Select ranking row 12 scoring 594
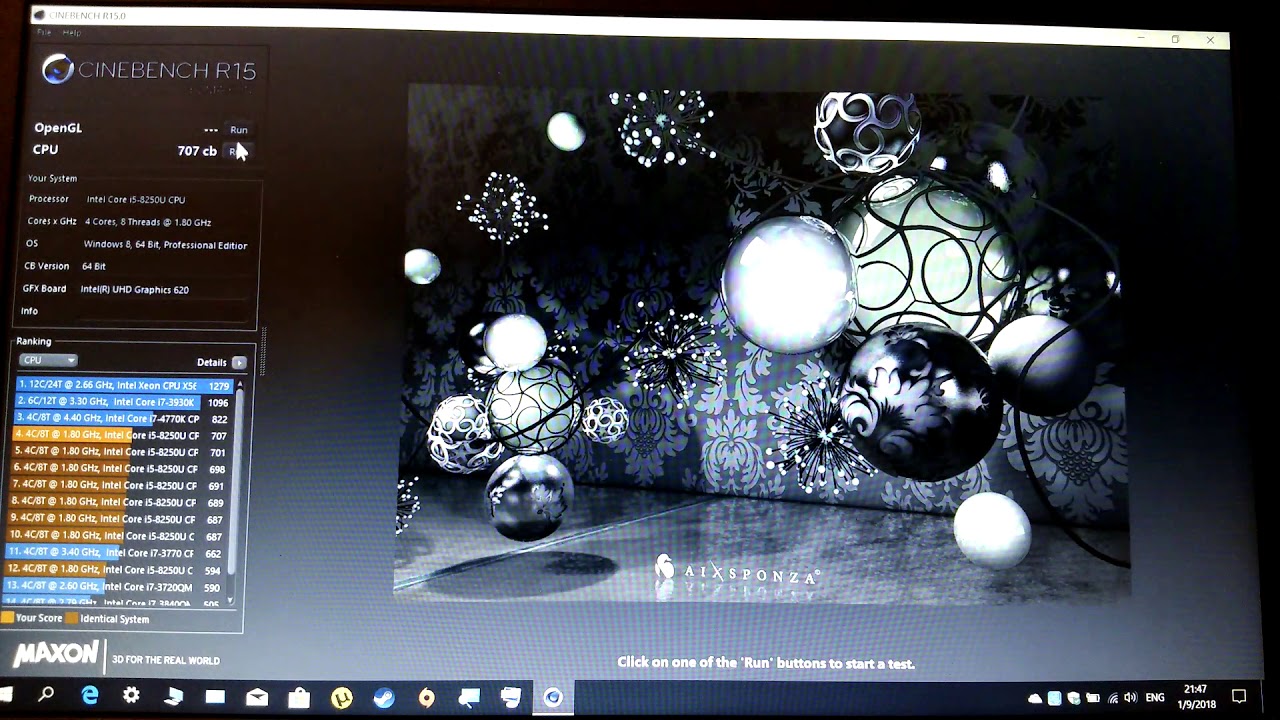Image resolution: width=1280 pixels, height=720 pixels. click(x=114, y=570)
